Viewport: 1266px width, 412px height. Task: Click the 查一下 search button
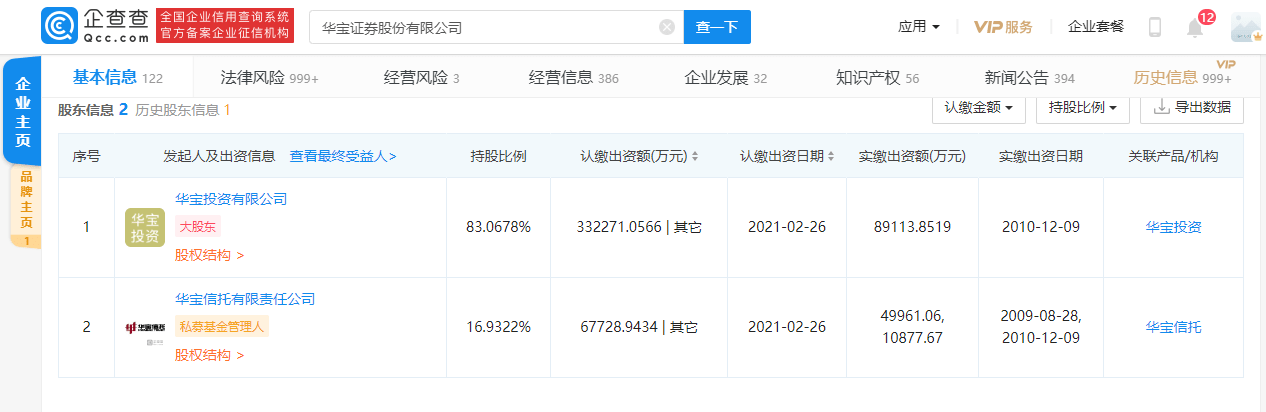tap(717, 27)
